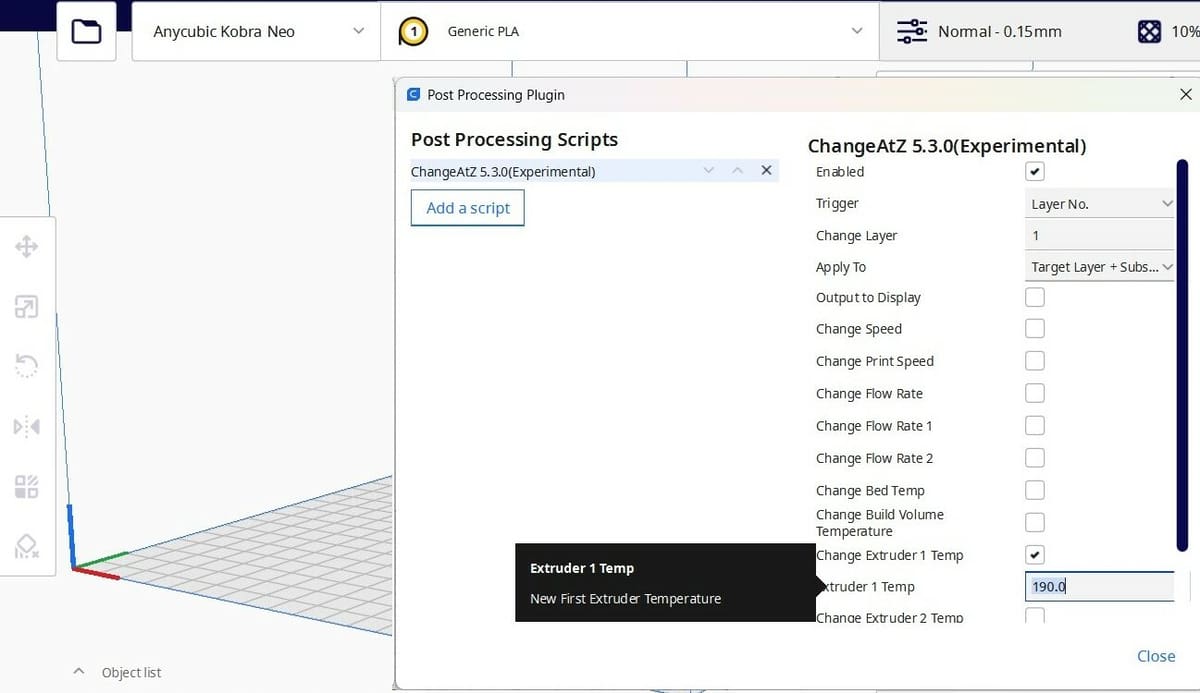Select ChangeAtZ 5.3.0(Experimental) script in list

(595, 171)
